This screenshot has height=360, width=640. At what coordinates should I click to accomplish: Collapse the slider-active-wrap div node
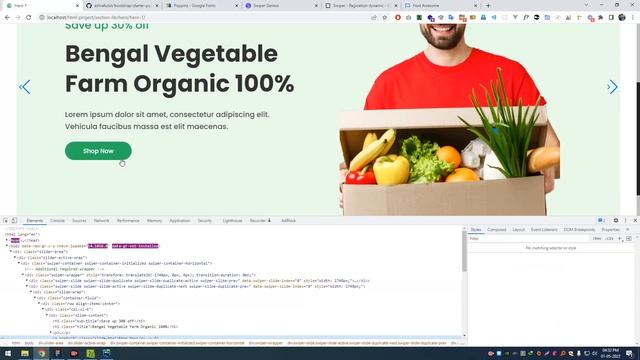click(15, 258)
